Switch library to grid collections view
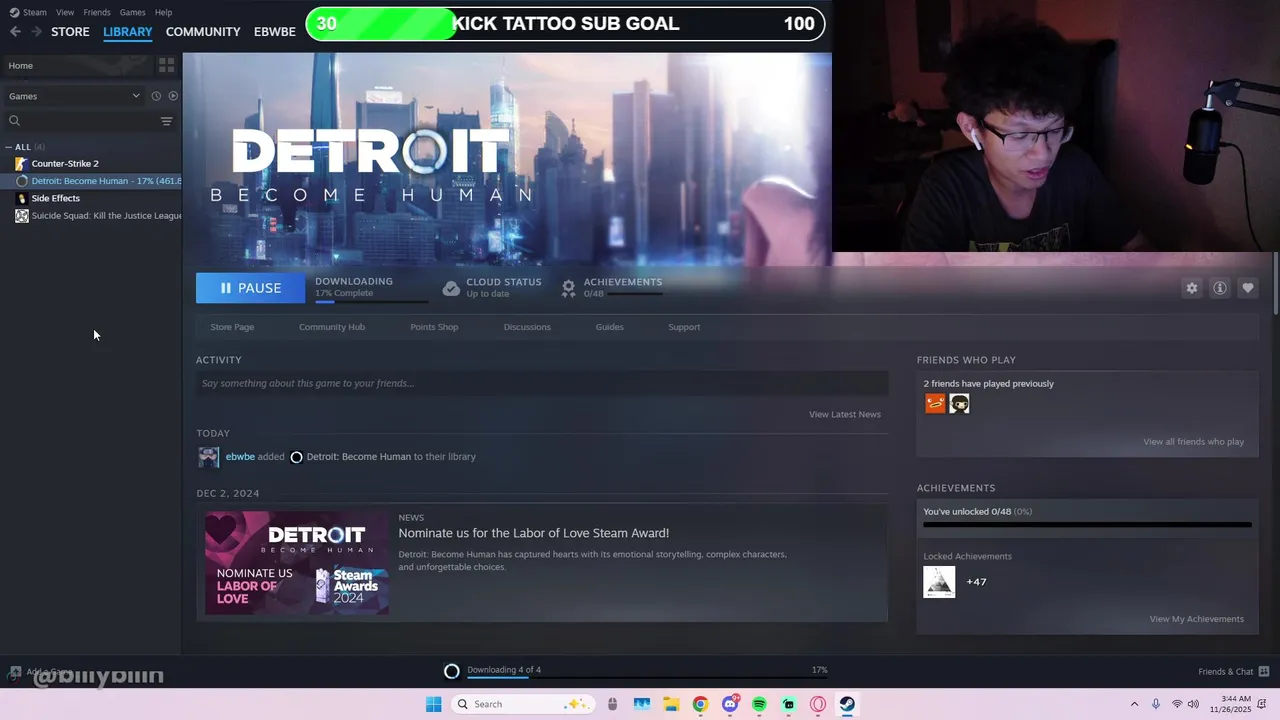The height and width of the screenshot is (720, 1280). tap(166, 65)
